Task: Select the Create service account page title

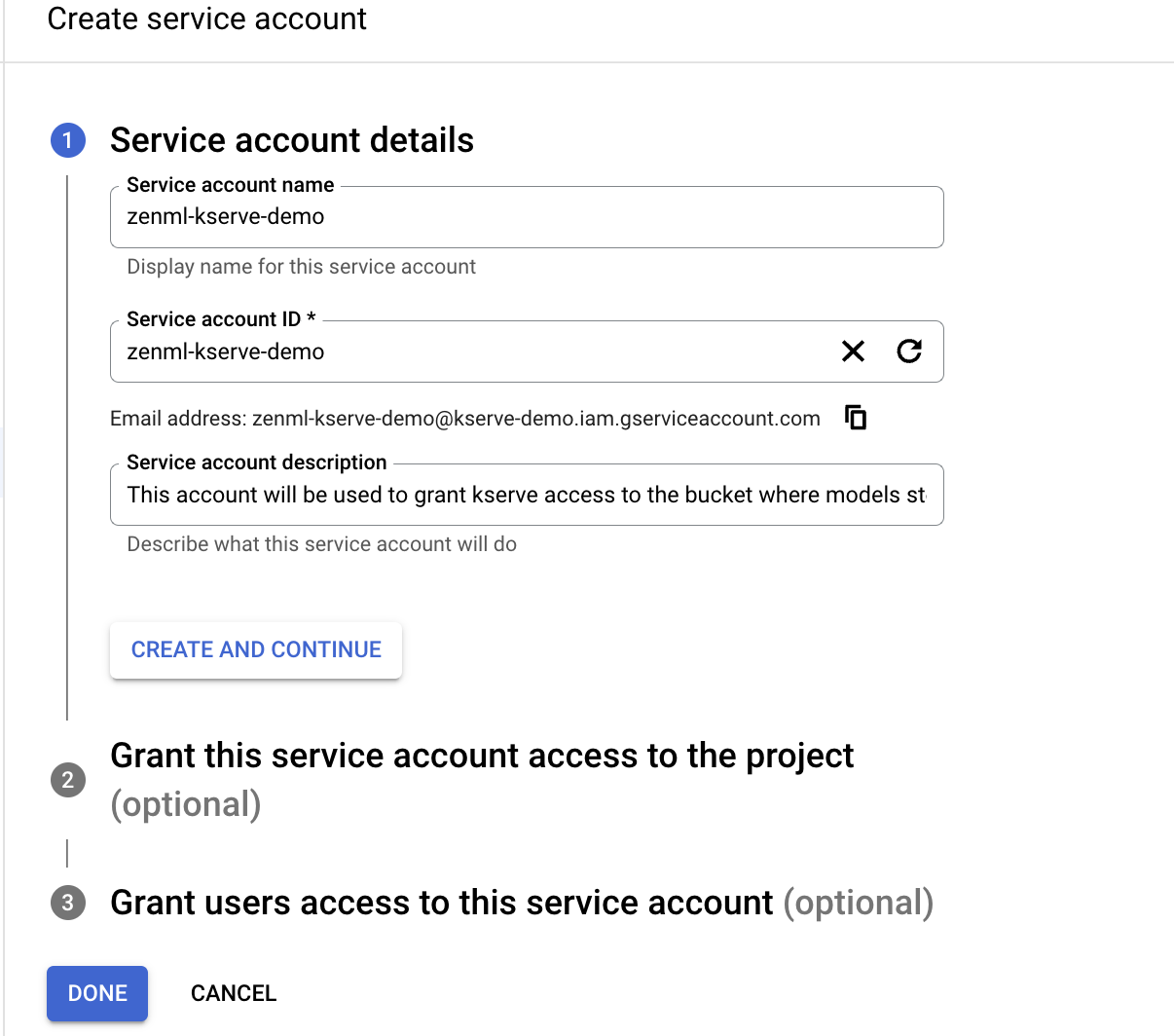Action: (206, 18)
